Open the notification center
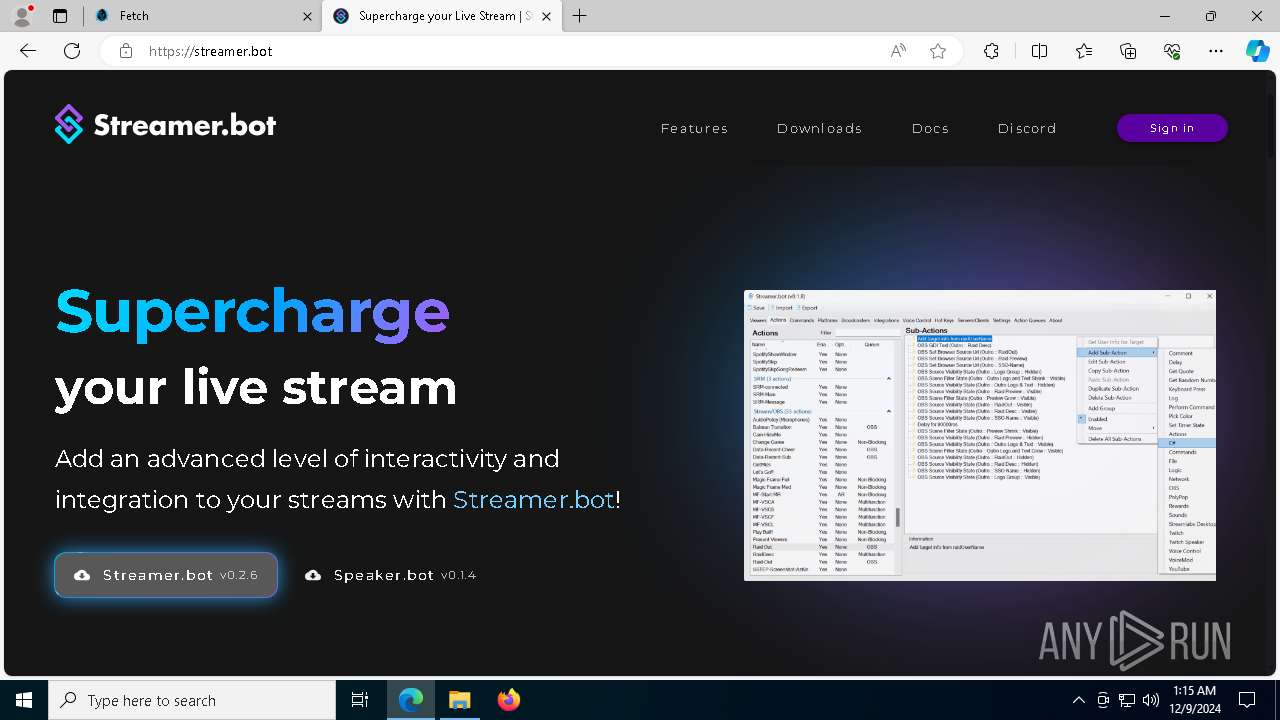The image size is (1280, 720). point(1247,700)
